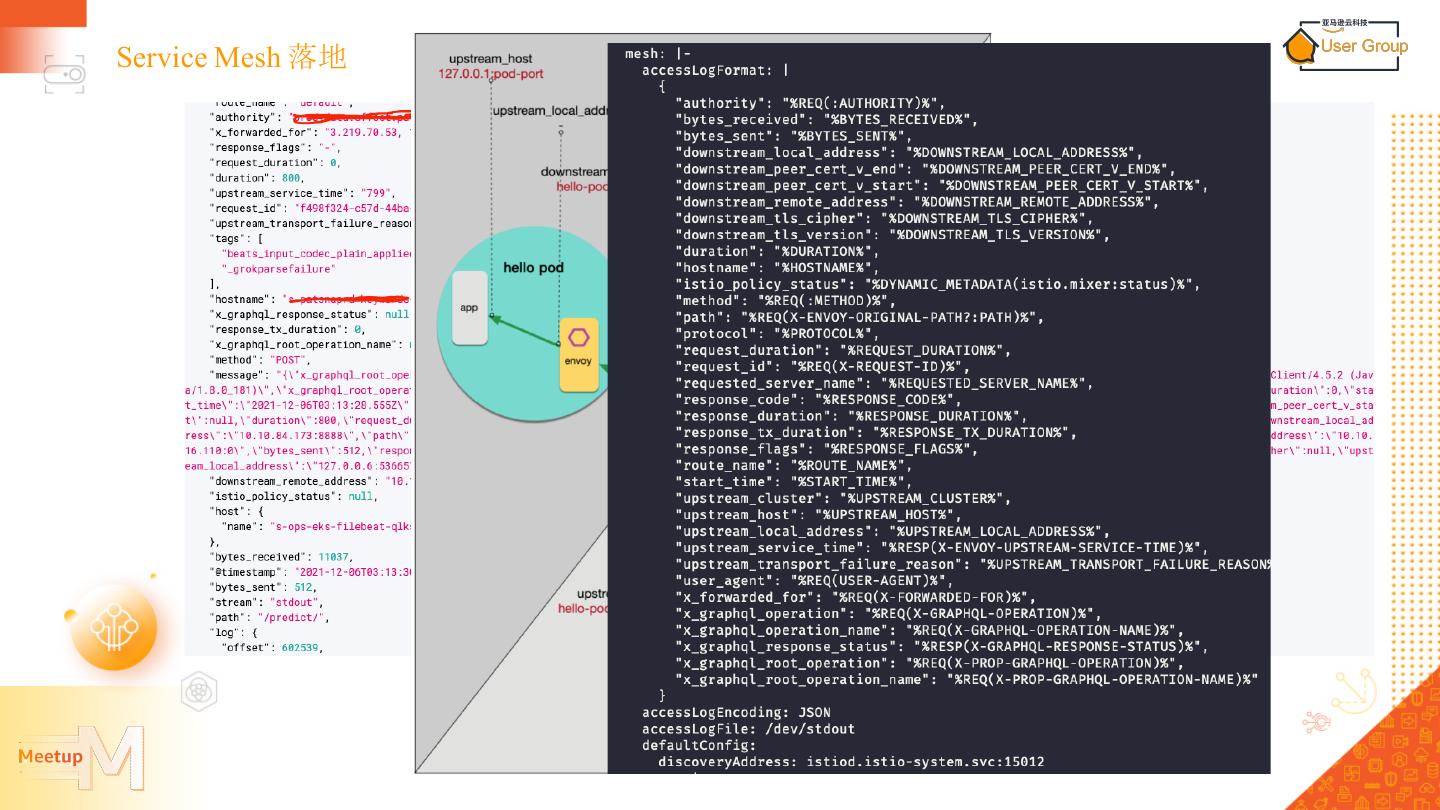Click the discoveryAddress istiod.istio-system.svc:15012 line
1440x810 pixels.
[851, 762]
